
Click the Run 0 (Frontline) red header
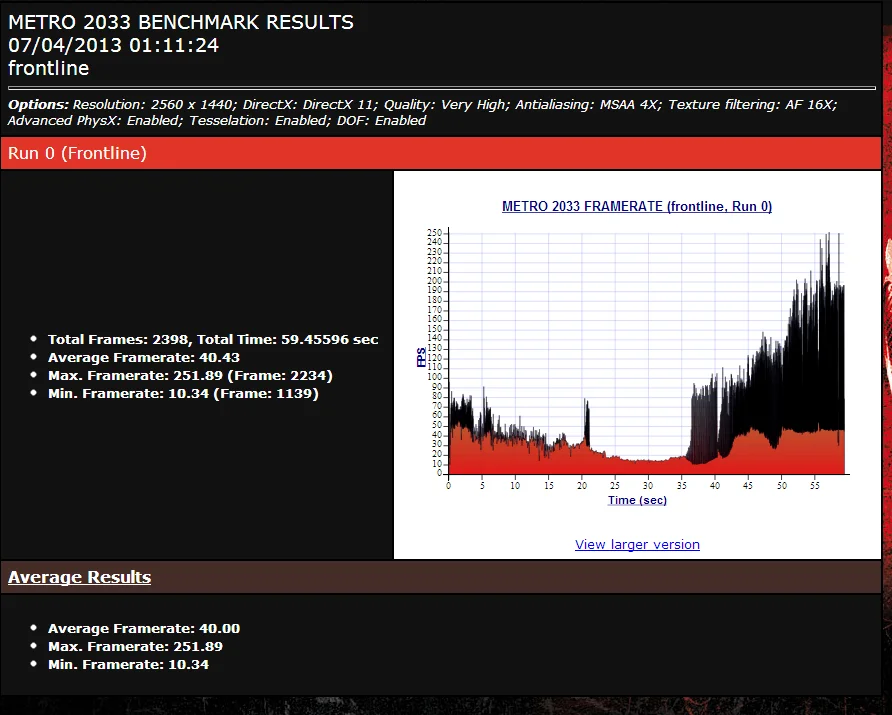441,153
